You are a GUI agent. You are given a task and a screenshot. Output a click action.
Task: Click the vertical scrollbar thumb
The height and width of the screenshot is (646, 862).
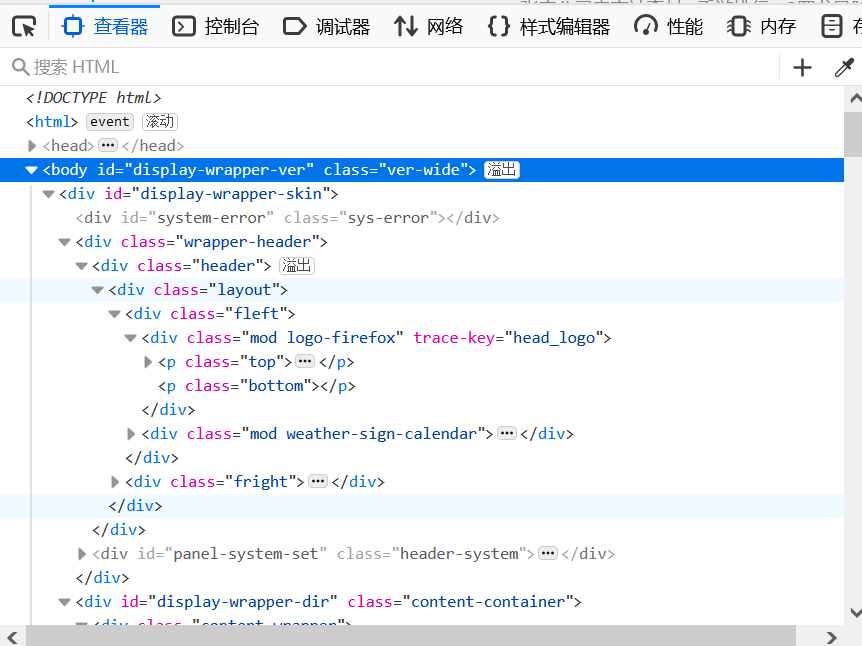tap(853, 135)
